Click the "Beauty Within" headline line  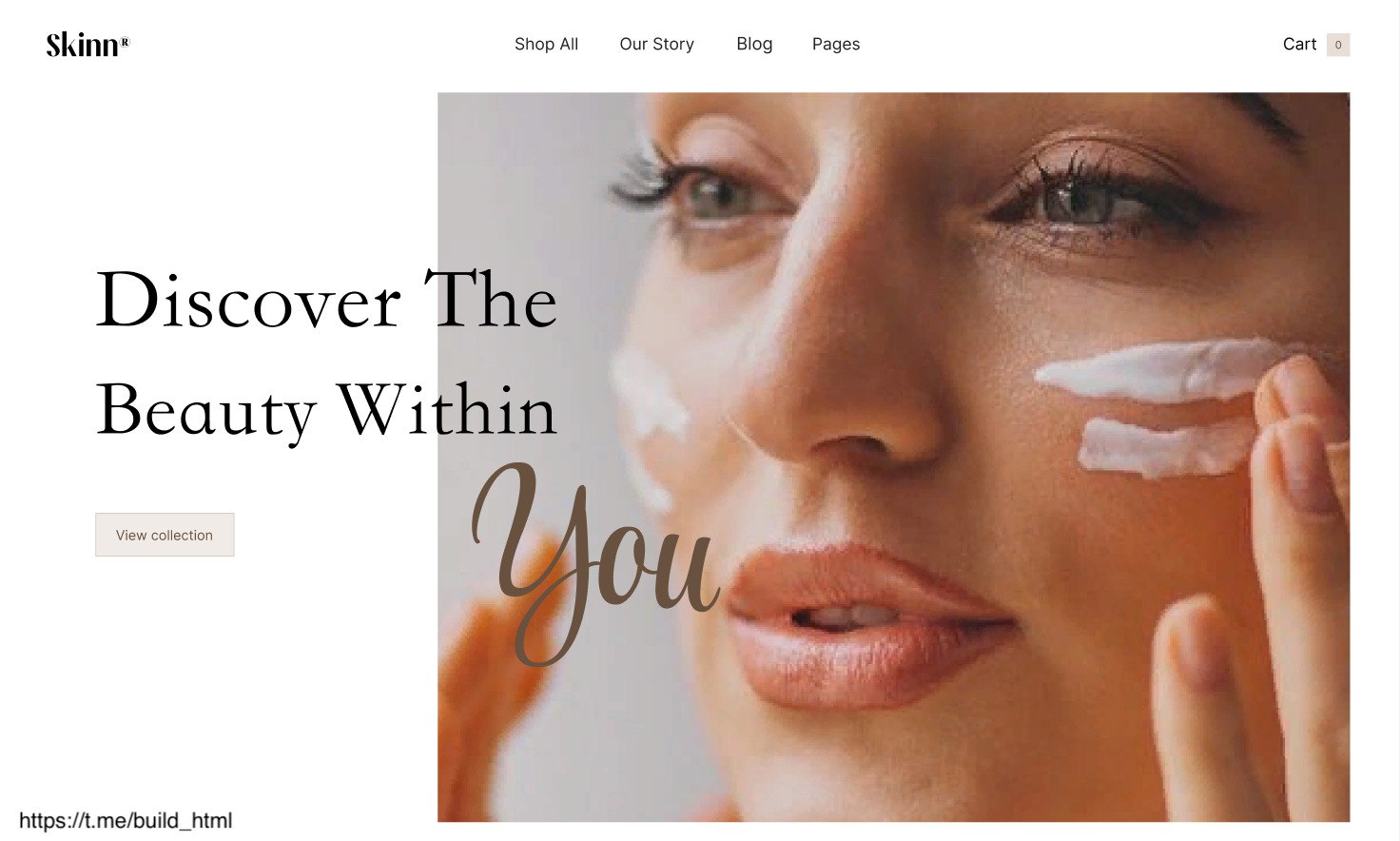point(326,410)
